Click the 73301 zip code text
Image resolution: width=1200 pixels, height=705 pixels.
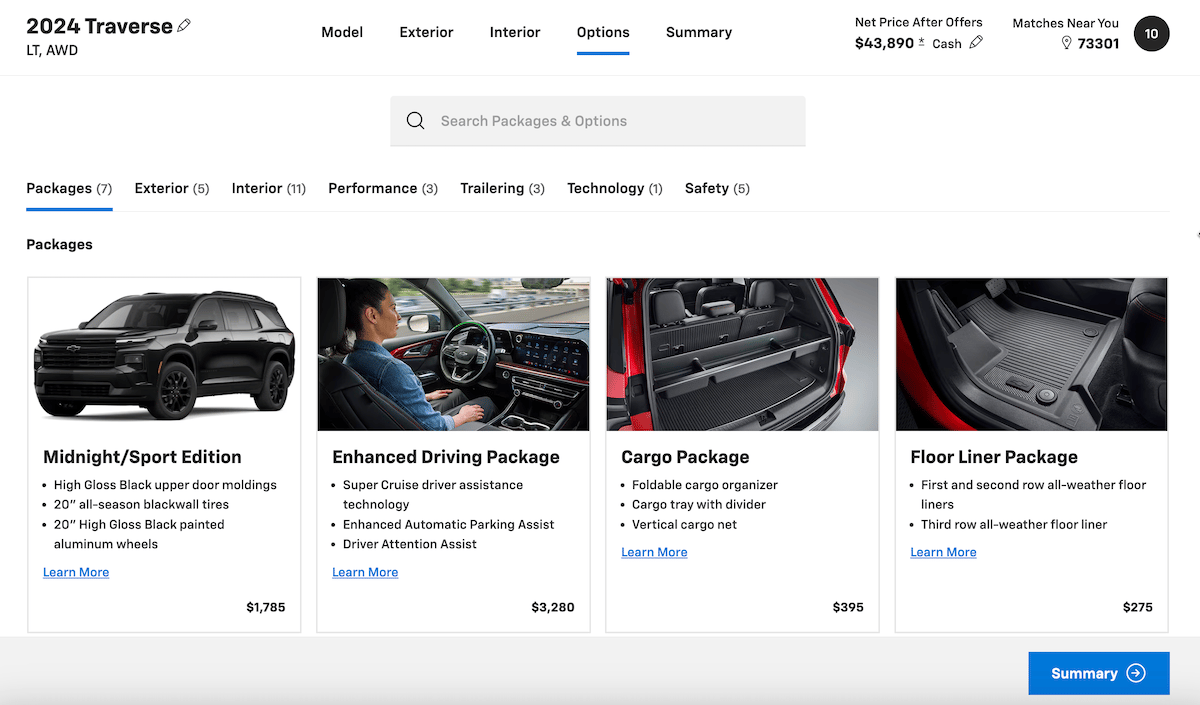(x=1098, y=43)
